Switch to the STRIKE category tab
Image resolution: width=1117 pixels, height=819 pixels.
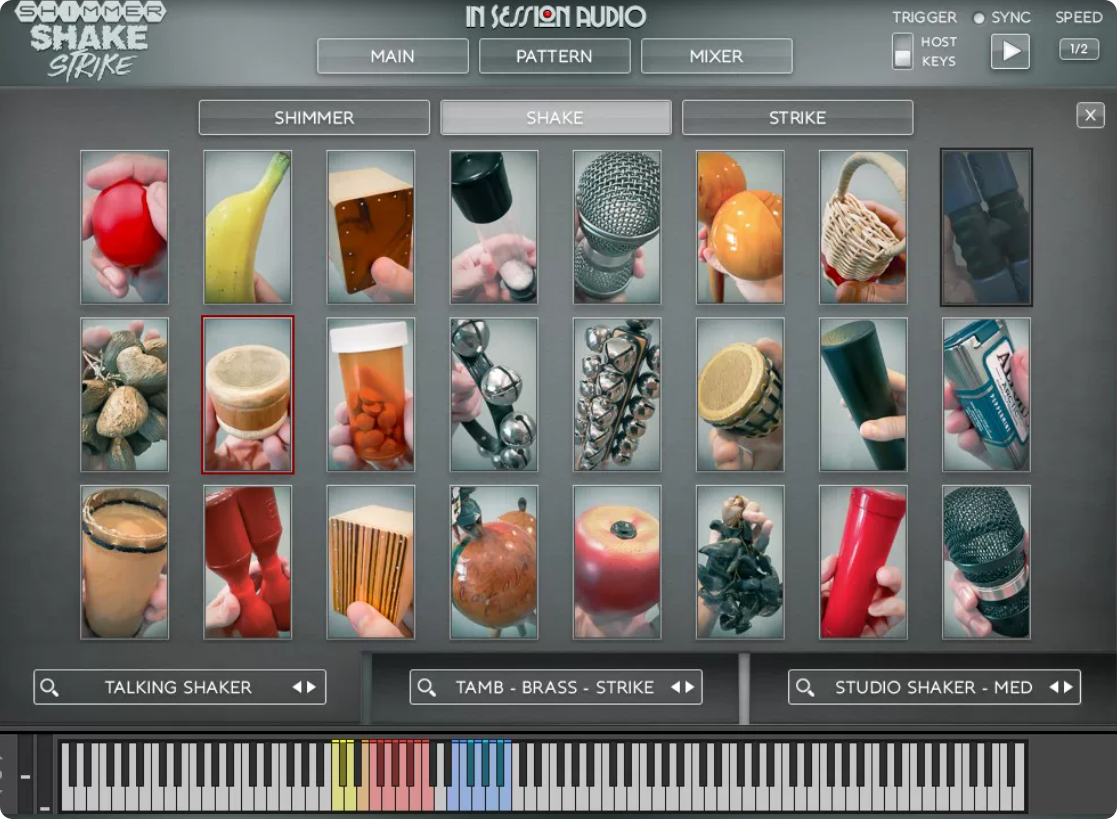797,118
